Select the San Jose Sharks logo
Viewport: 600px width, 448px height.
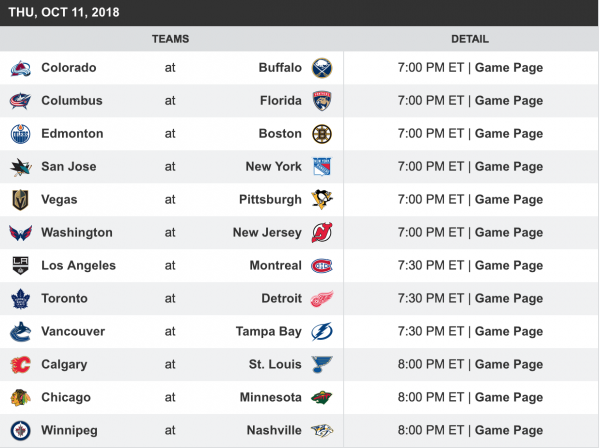(21, 167)
